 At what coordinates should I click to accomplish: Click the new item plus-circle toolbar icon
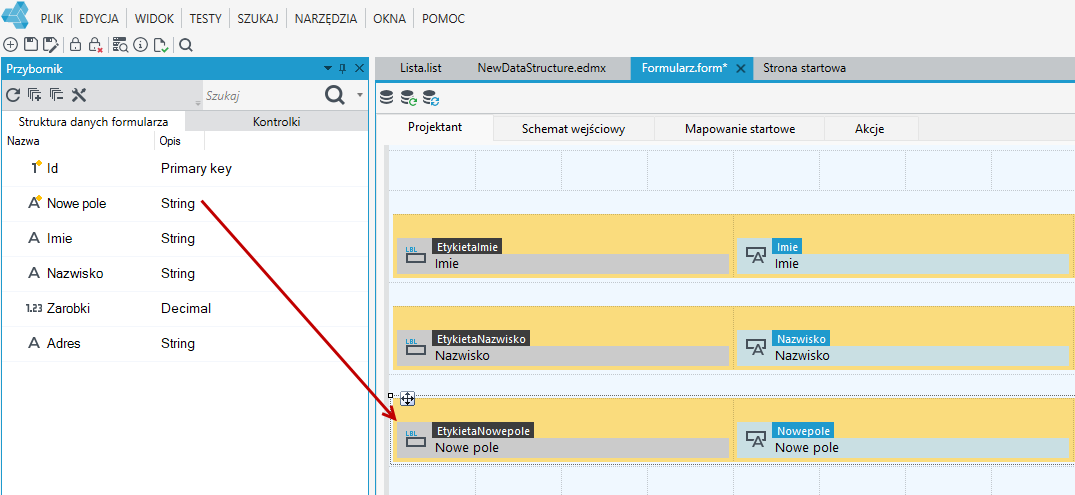(x=10, y=45)
